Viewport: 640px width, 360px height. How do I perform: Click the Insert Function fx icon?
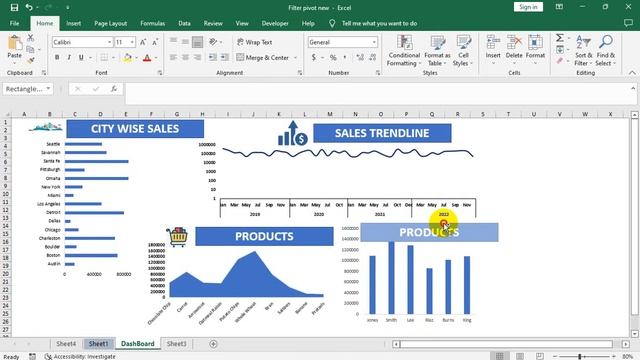tap(114, 89)
